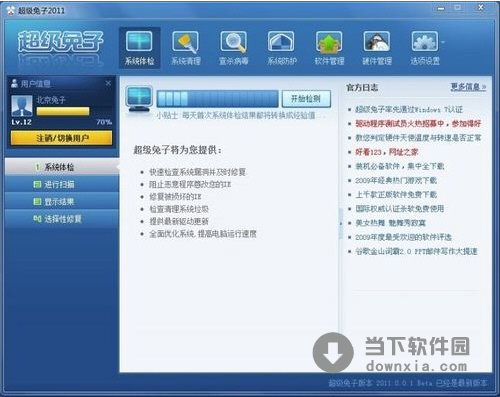The height and width of the screenshot is (397, 500).
Task: Click the yellow user level progress bar
Action: (63, 111)
